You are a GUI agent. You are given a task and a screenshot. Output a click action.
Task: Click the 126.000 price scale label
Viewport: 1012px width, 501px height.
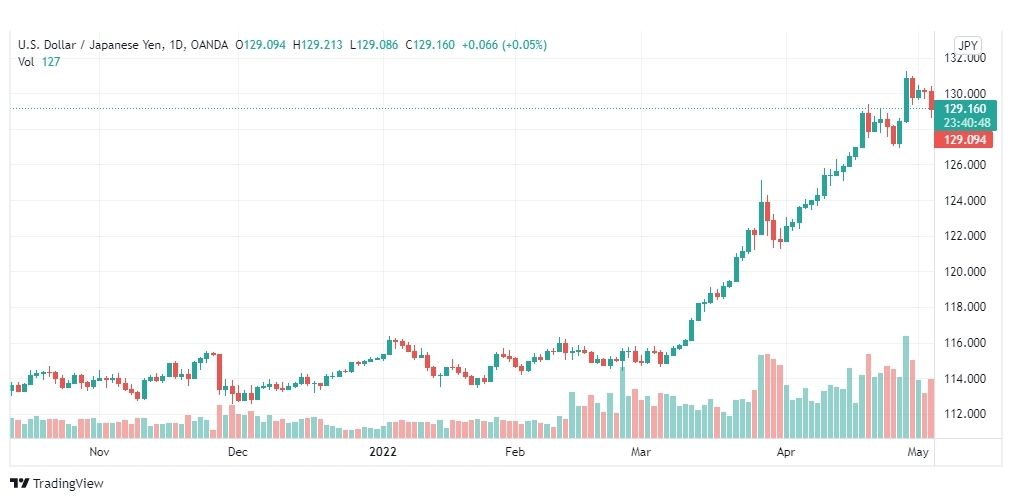(964, 165)
